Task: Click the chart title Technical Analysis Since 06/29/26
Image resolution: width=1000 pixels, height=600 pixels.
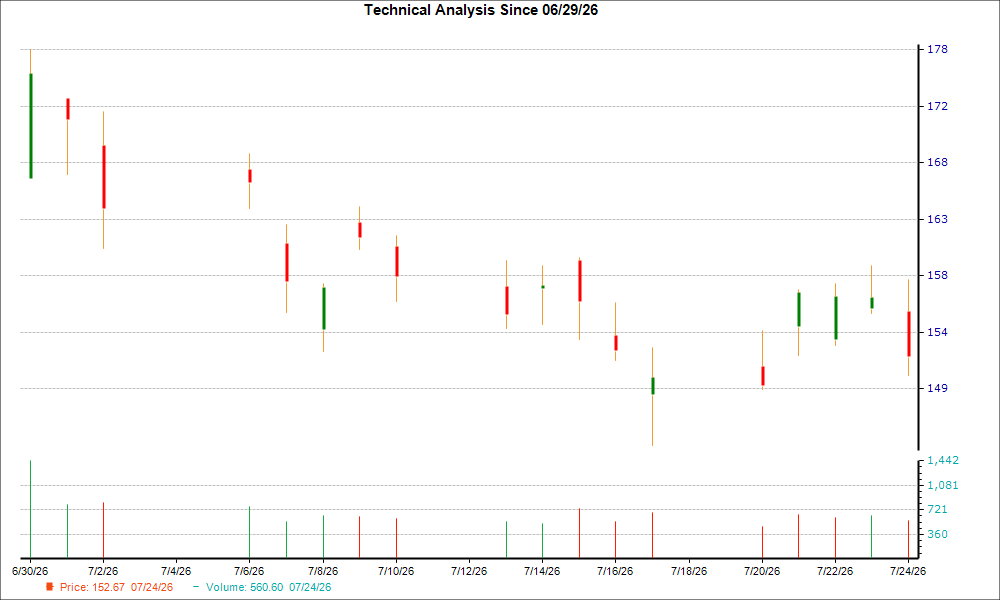Action: pos(481,10)
